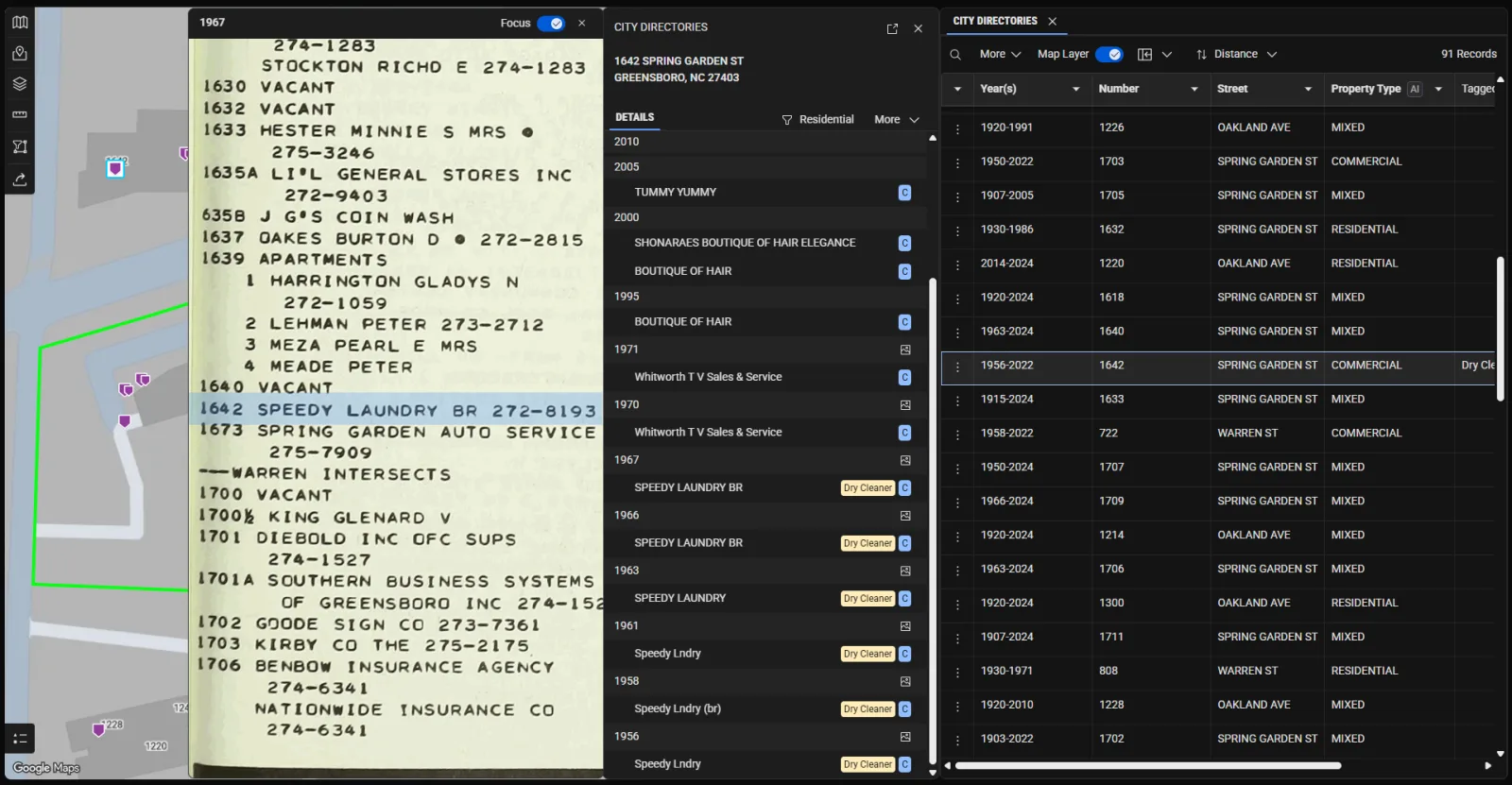Click the records table vertical scrollbar
This screenshot has height=785, width=1512.
(x=1500, y=328)
